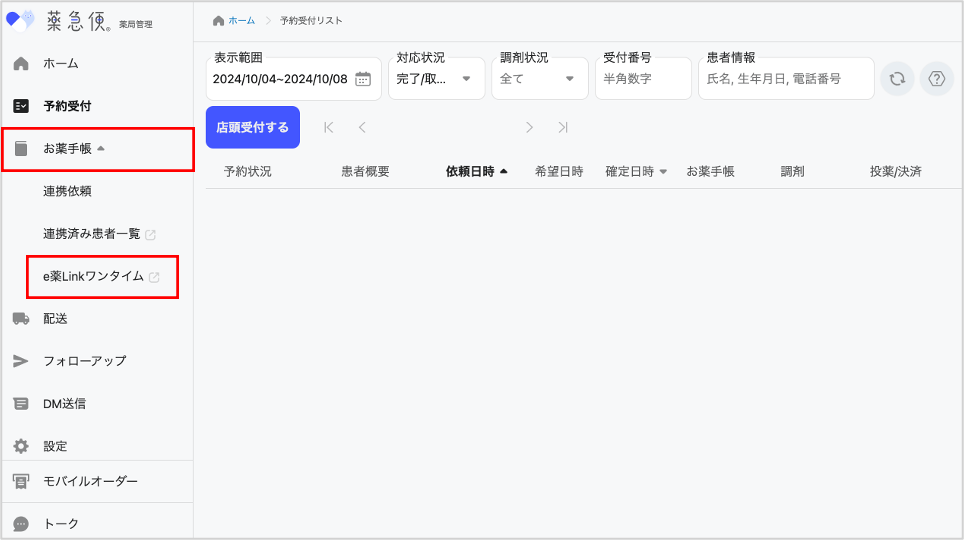Open the 調剤状況 dropdown
This screenshot has height=540, width=964.
click(x=540, y=79)
